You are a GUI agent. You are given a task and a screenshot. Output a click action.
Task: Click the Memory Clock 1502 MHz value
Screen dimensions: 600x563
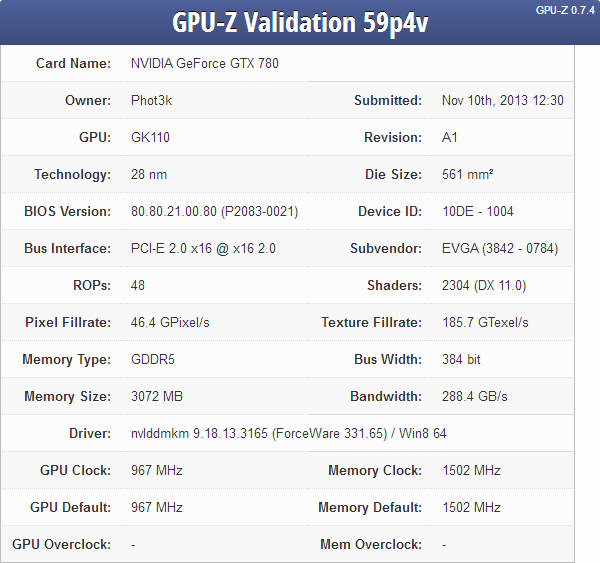pyautogui.click(x=471, y=470)
